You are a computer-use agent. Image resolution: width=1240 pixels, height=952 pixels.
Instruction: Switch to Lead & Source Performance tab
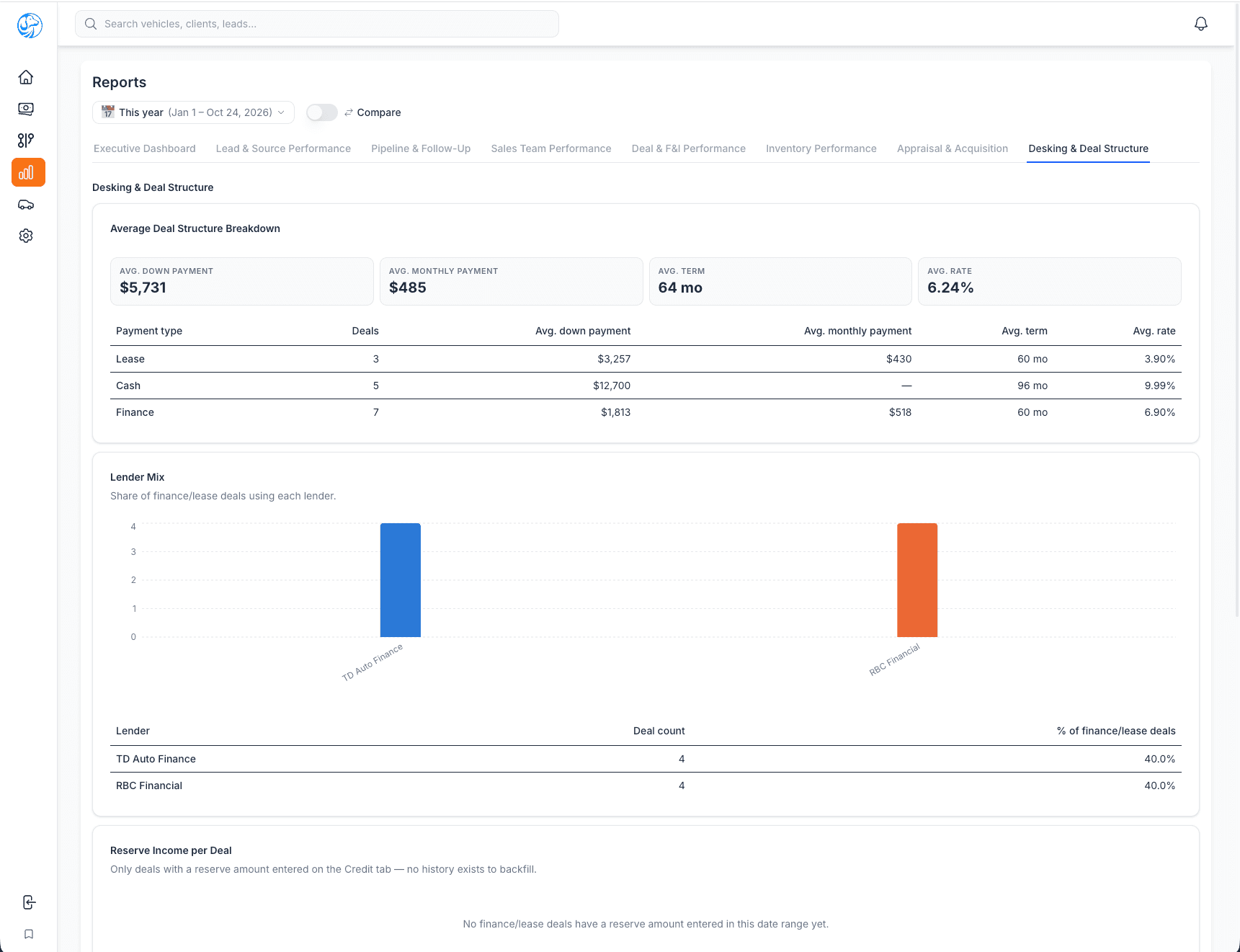tap(283, 148)
